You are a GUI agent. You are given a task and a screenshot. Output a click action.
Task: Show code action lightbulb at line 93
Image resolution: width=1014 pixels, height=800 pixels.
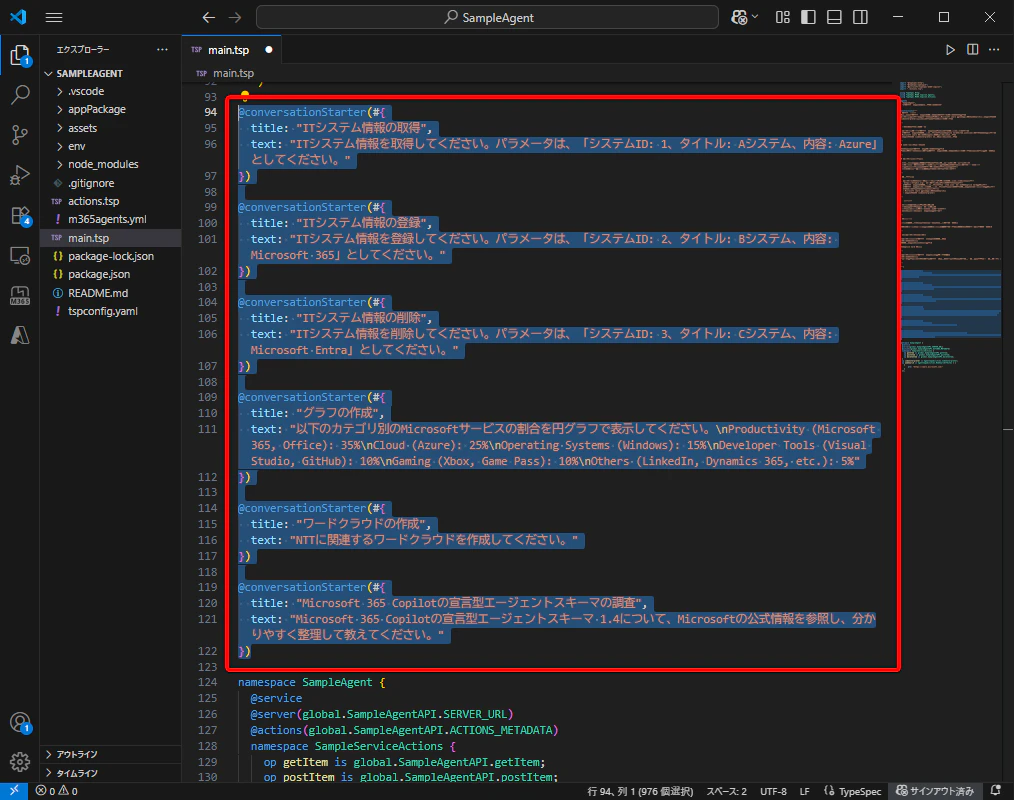[x=245, y=96]
